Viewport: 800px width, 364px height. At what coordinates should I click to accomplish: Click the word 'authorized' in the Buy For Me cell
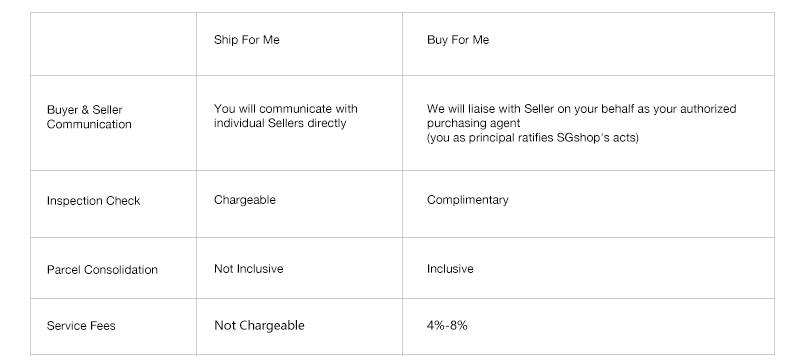708,109
